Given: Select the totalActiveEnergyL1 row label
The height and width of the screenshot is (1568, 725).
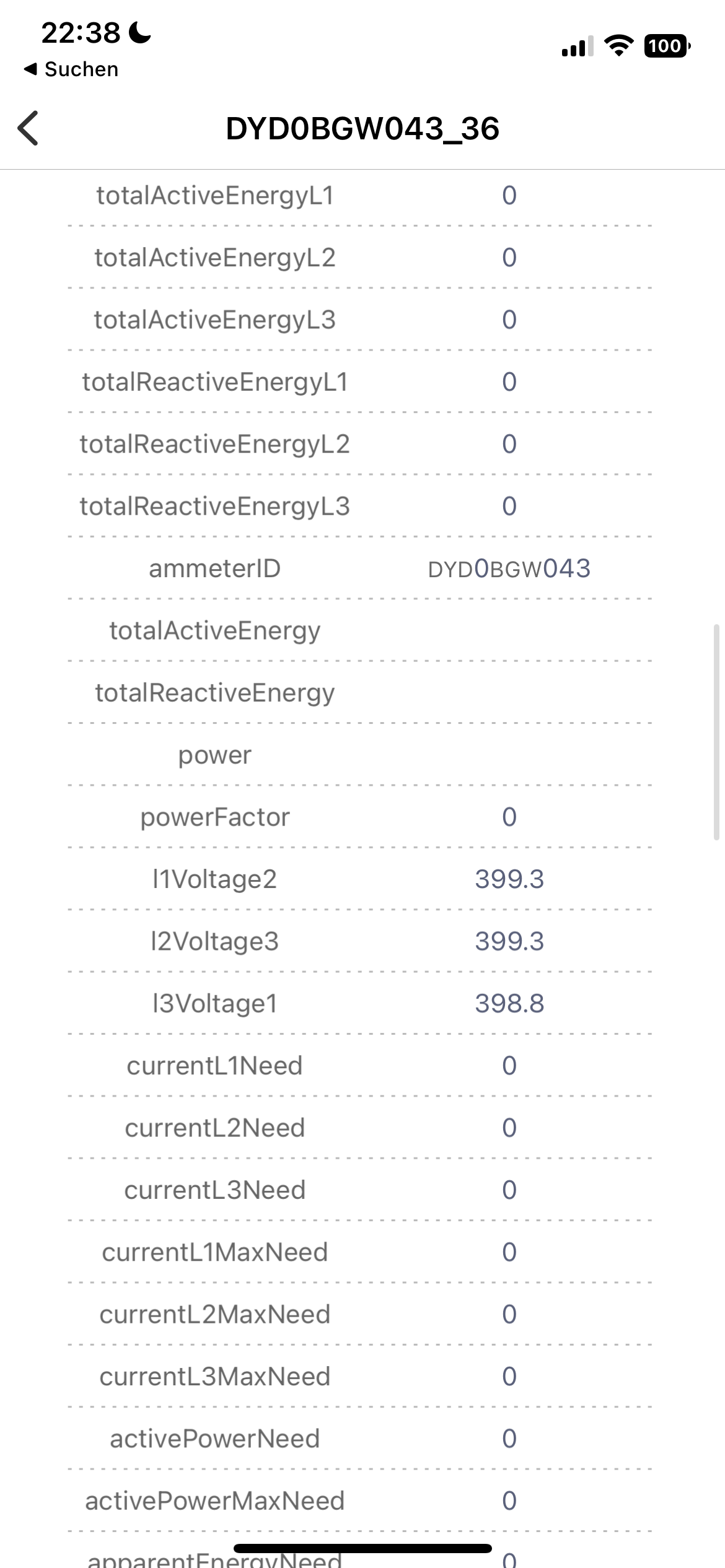Looking at the screenshot, I should tap(215, 196).
